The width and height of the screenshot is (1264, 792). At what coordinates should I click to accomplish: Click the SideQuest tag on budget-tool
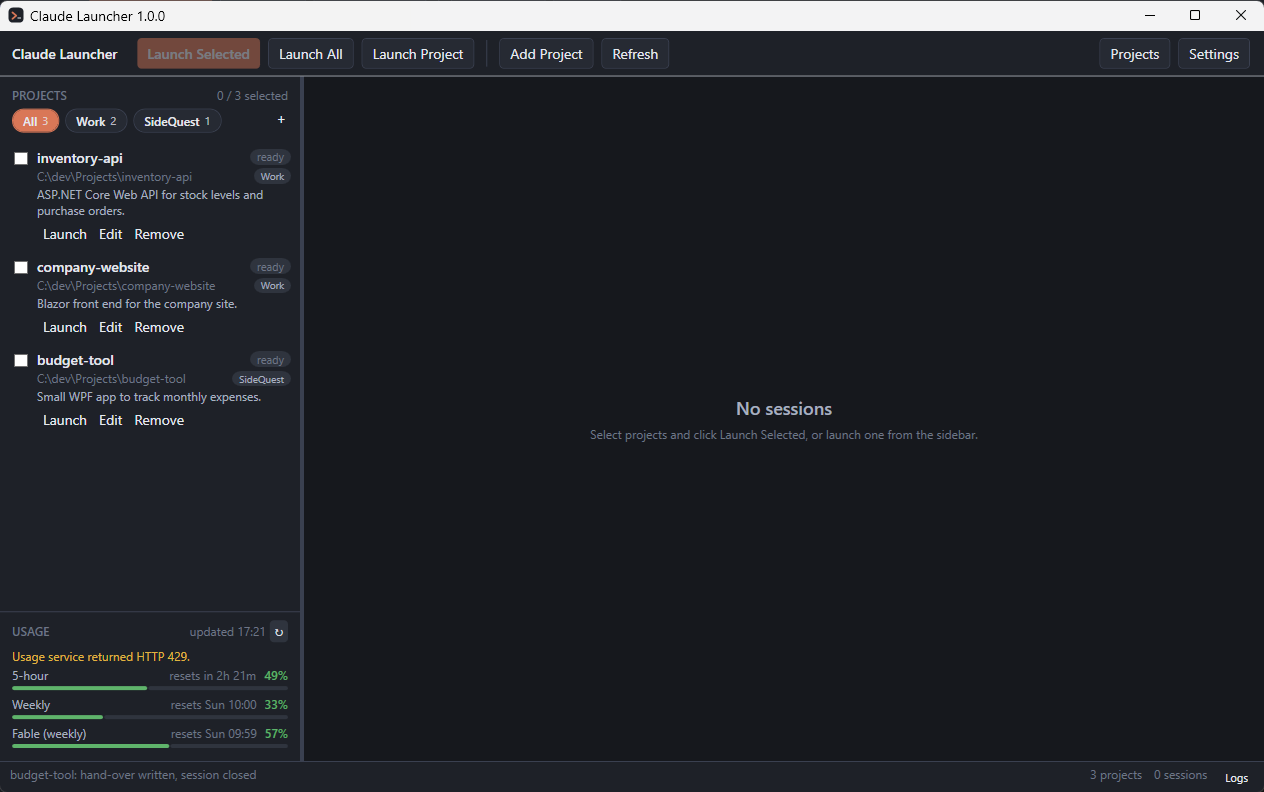click(x=261, y=379)
